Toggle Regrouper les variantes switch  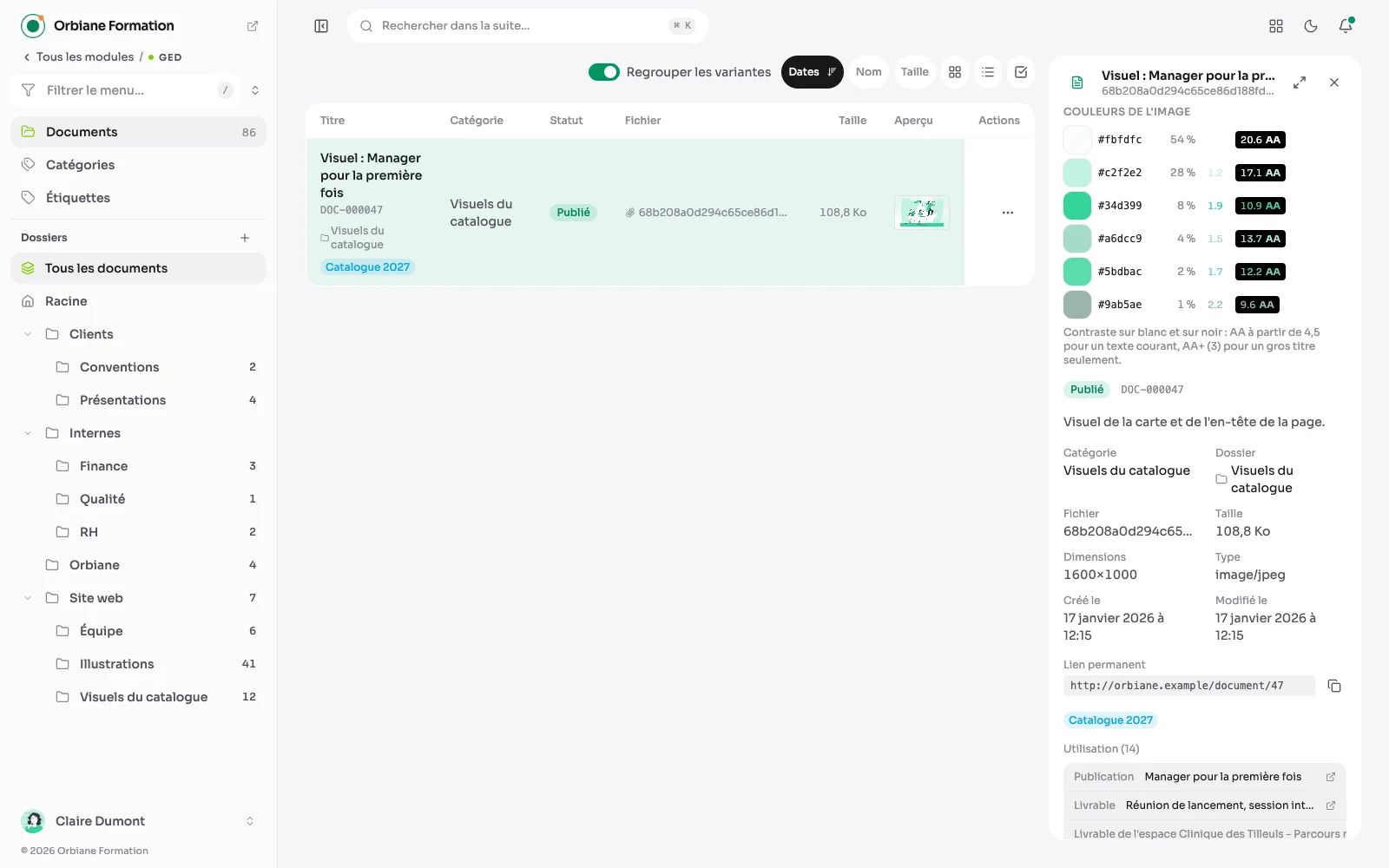[604, 72]
